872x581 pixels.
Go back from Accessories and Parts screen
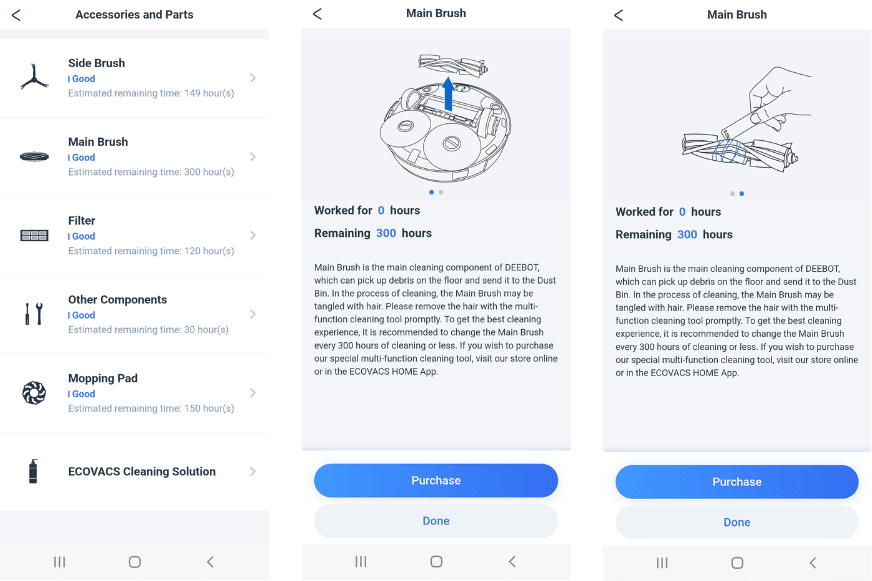point(16,15)
